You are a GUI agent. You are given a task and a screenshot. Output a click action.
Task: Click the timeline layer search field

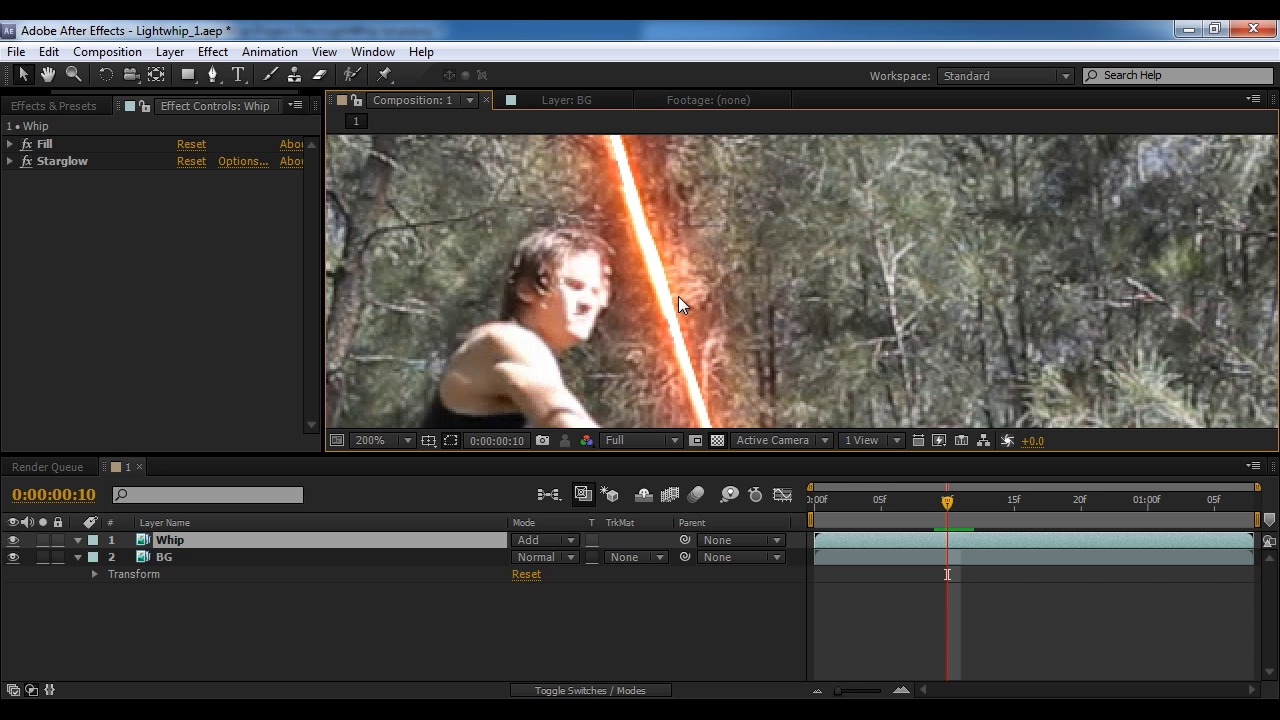click(x=208, y=495)
